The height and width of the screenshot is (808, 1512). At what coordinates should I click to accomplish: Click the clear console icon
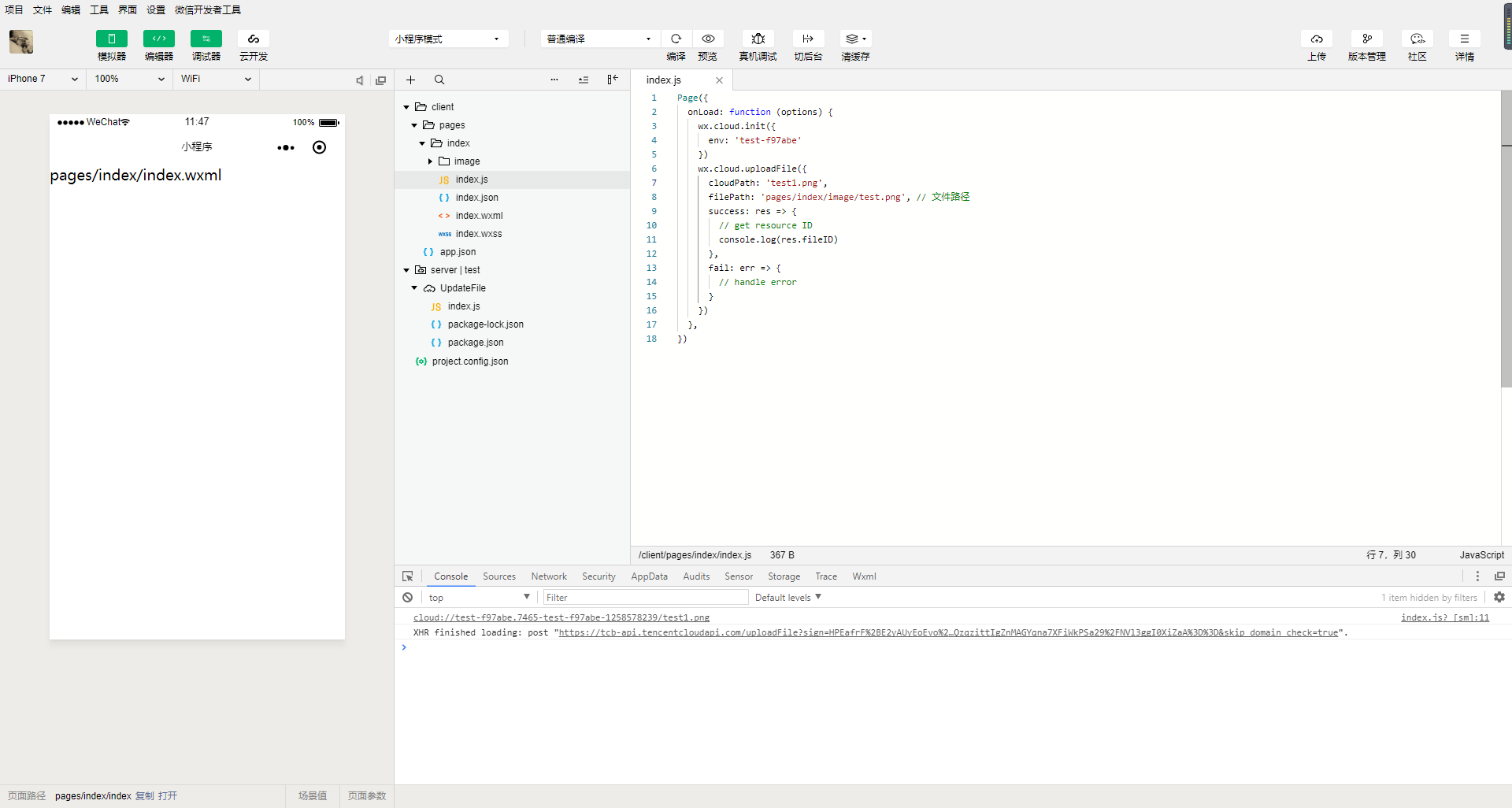[x=407, y=598]
